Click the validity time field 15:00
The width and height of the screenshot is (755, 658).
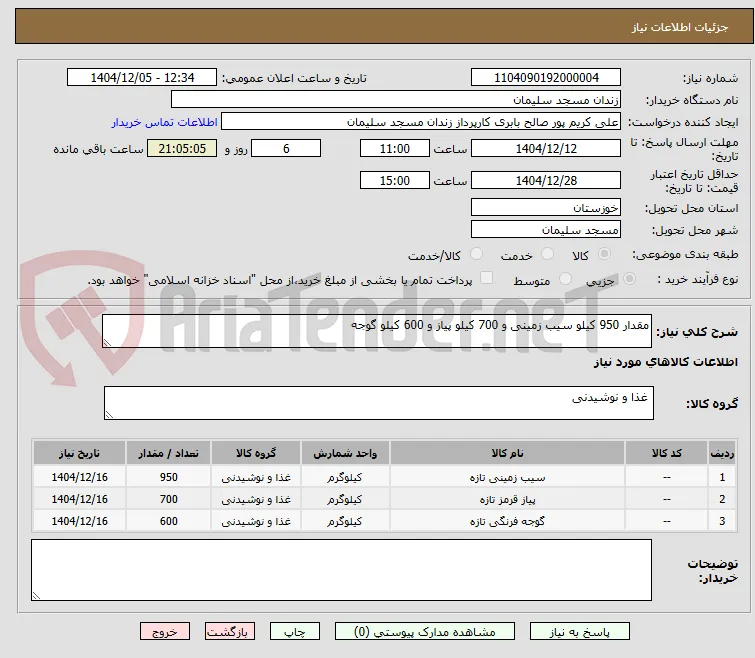[x=395, y=181]
